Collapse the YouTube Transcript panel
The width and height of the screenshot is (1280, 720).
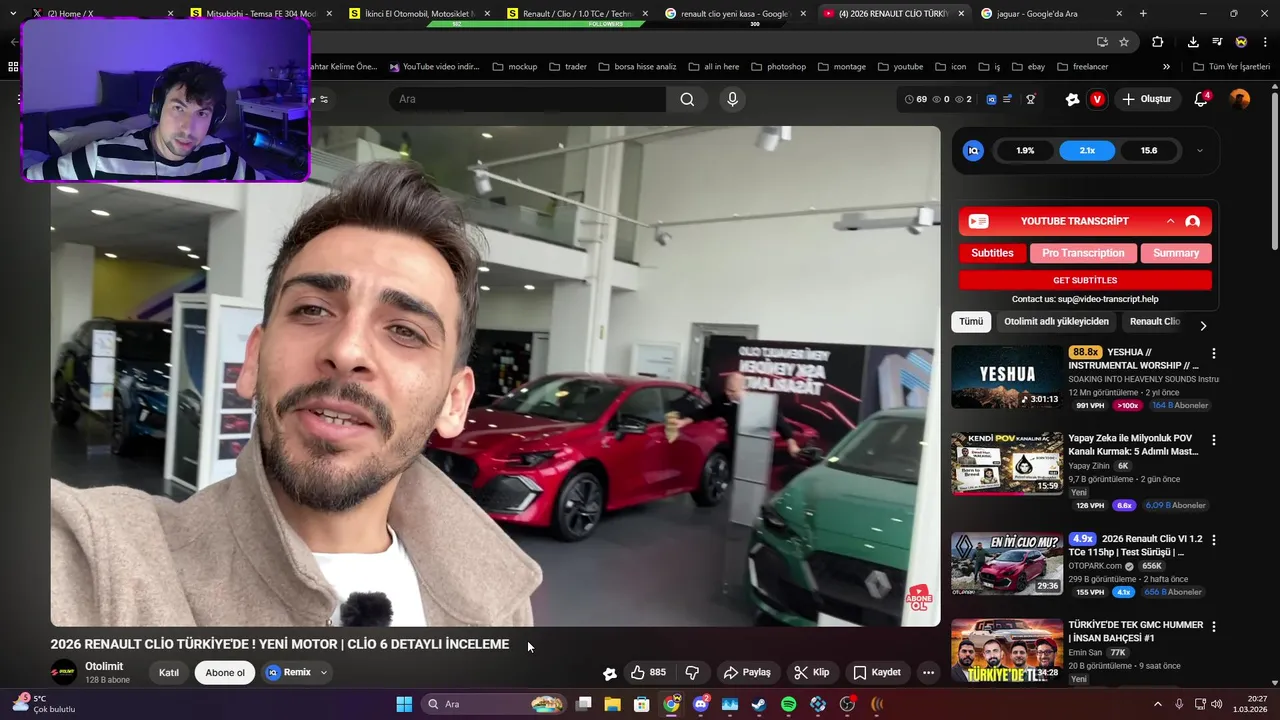tap(1170, 221)
